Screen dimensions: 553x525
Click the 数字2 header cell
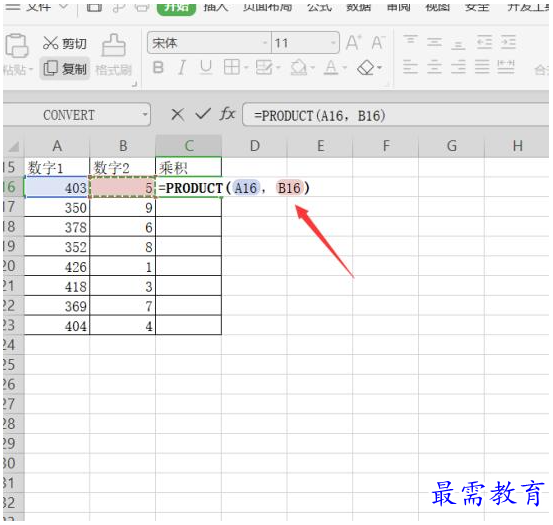coord(123,167)
